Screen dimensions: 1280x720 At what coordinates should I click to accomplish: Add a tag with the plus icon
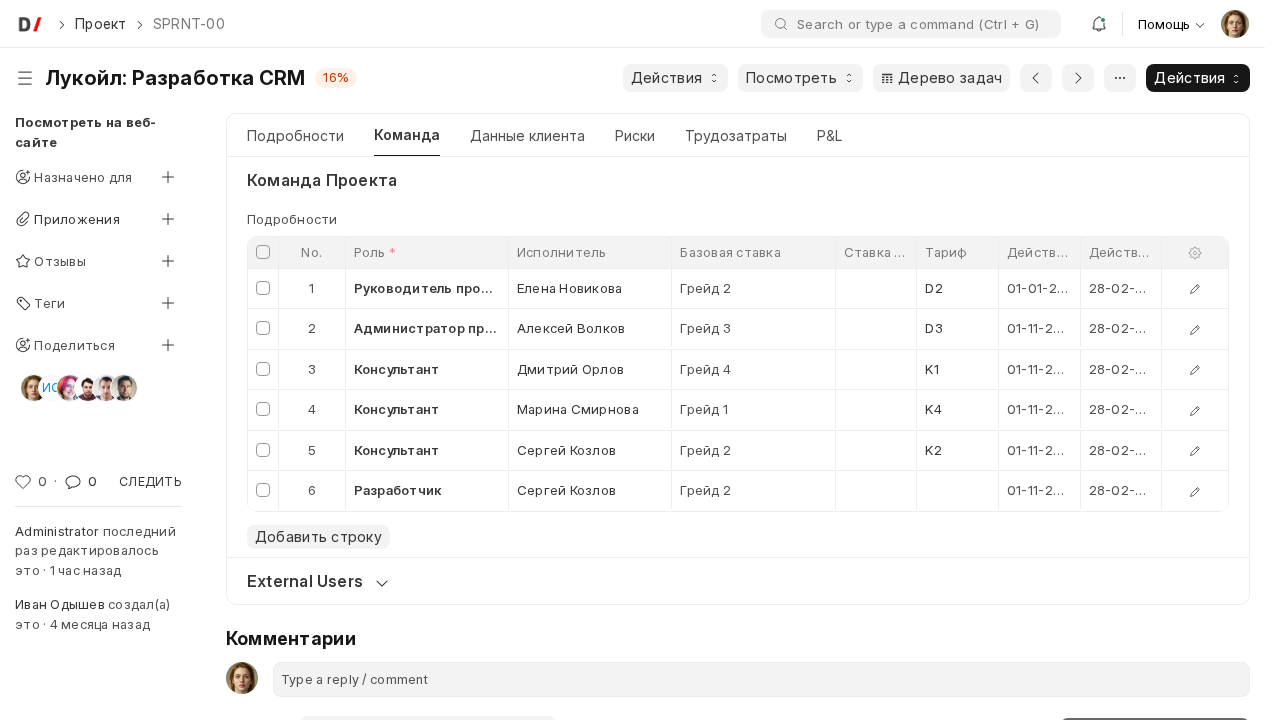pos(168,303)
